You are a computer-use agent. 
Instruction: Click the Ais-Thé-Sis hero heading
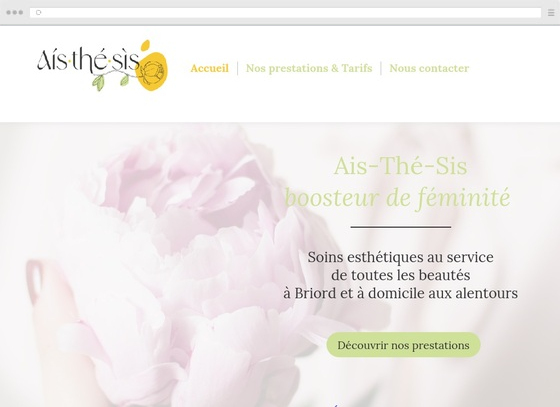tap(400, 166)
